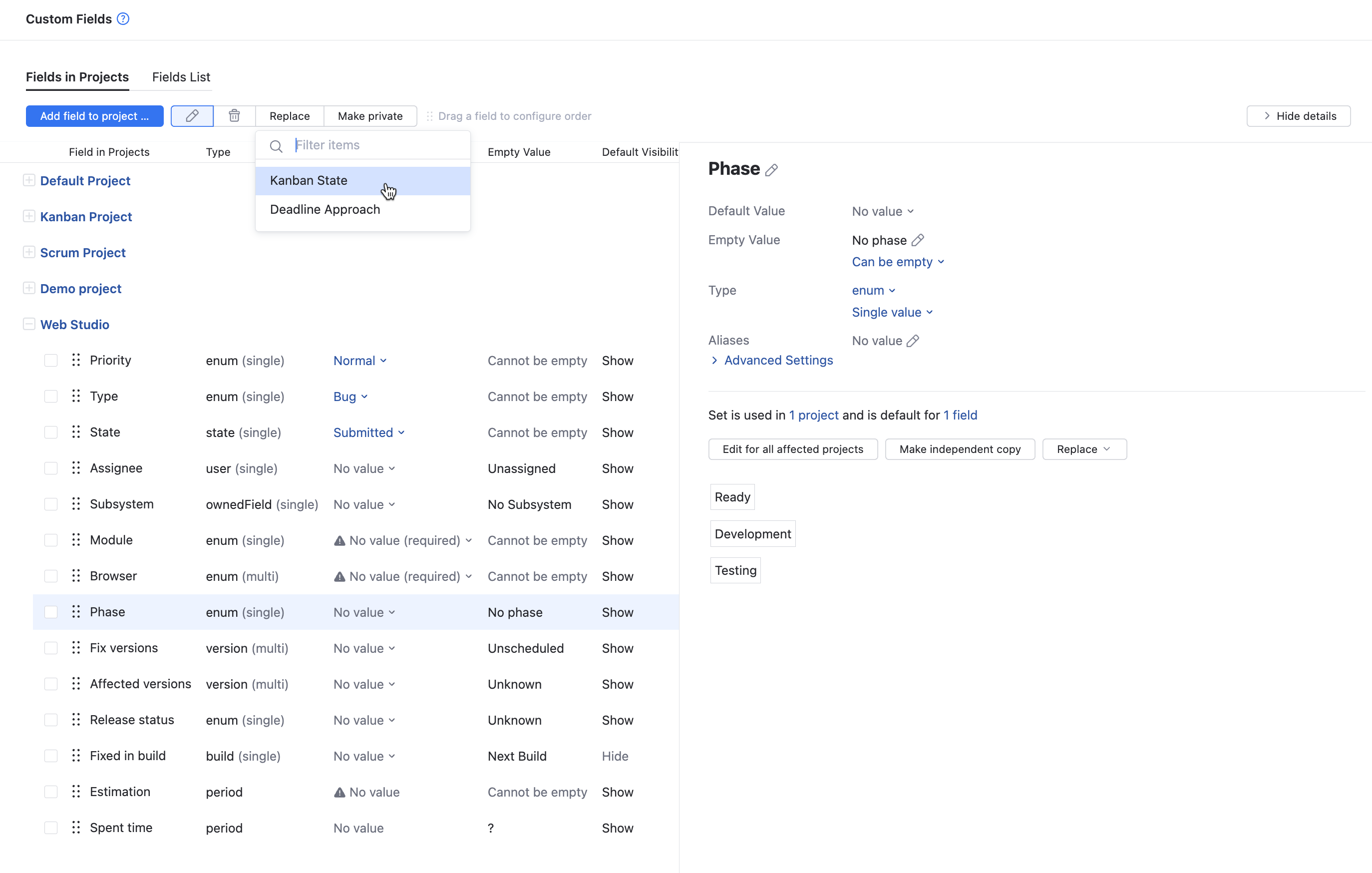Open the Can be empty dropdown
Screen dimensions: 1372x873
coord(897,262)
